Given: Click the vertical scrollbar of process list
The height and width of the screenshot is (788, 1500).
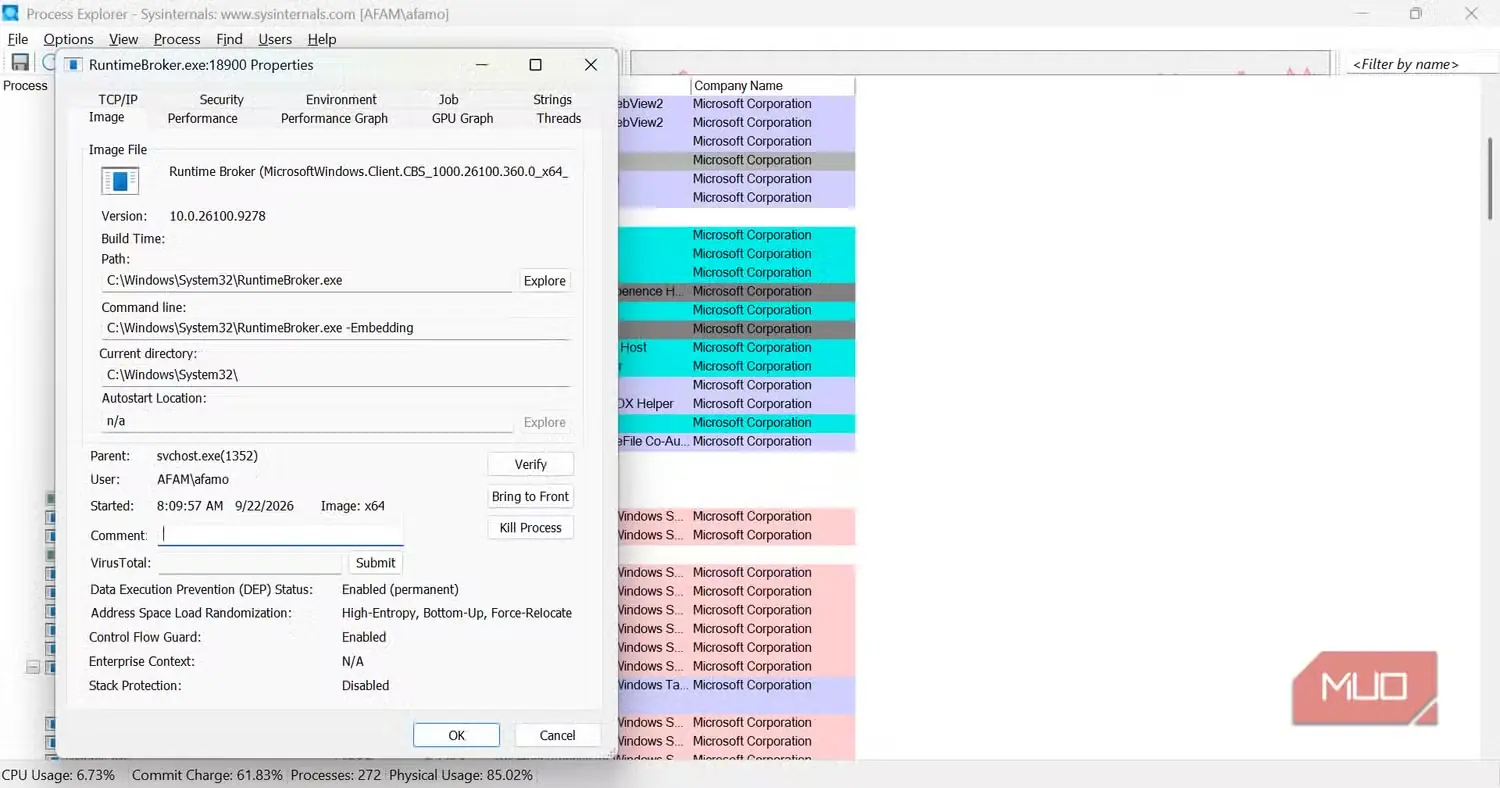Looking at the screenshot, I should pos(1490,180).
